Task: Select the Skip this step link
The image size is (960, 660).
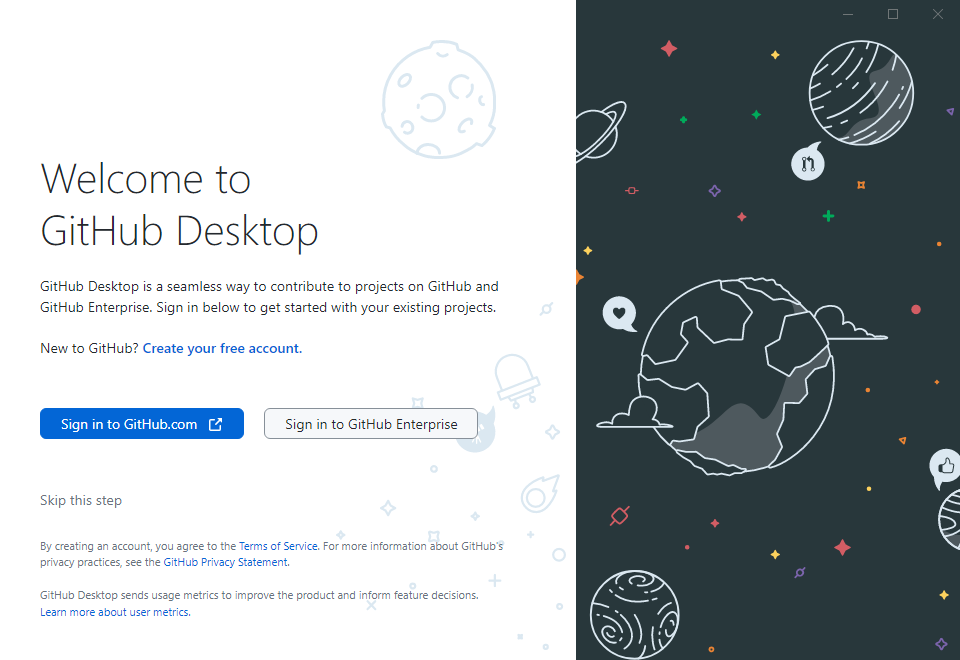Action: coord(81,500)
